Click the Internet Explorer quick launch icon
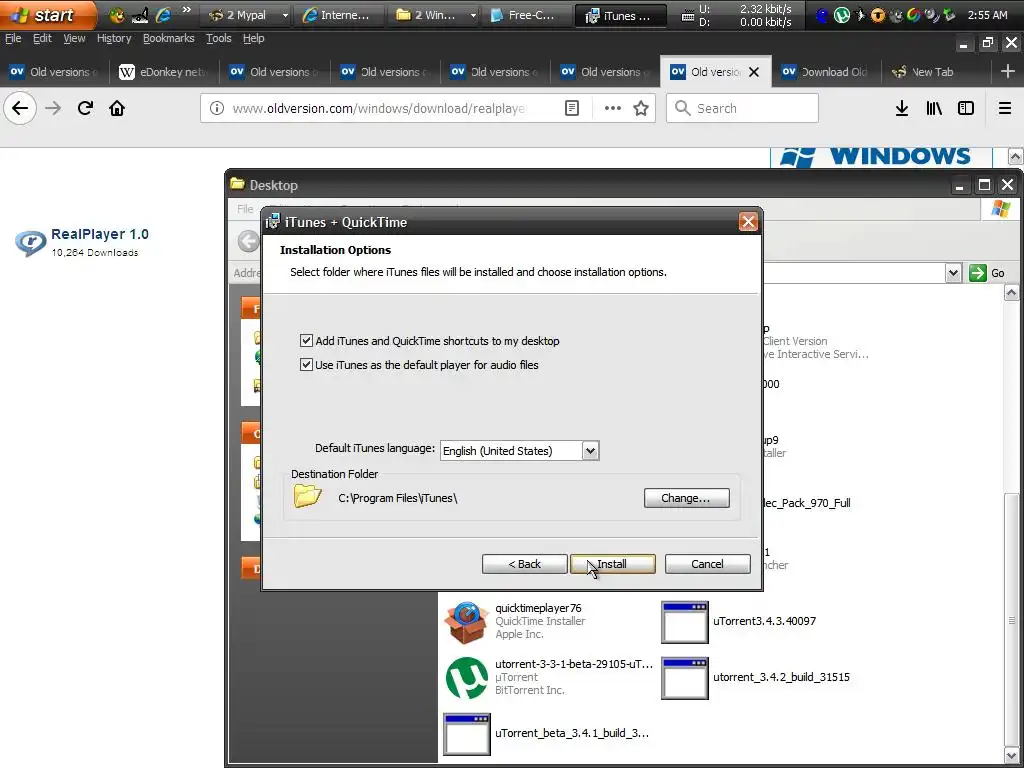The width and height of the screenshot is (1024, 768). tap(163, 15)
